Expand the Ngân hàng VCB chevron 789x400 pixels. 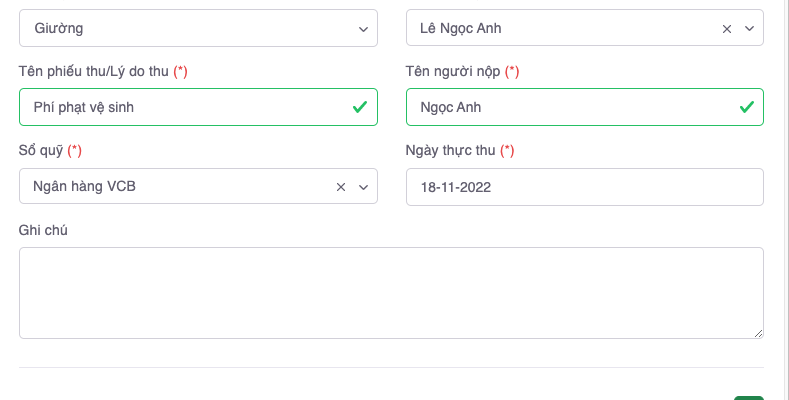(x=363, y=187)
